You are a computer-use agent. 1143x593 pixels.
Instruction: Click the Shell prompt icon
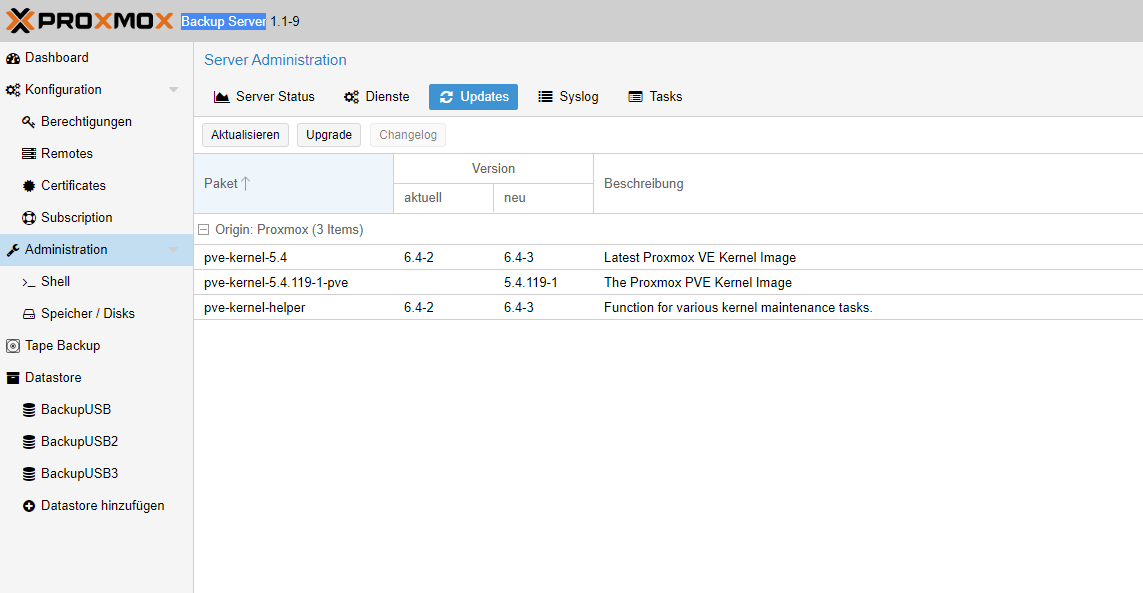[x=28, y=282]
